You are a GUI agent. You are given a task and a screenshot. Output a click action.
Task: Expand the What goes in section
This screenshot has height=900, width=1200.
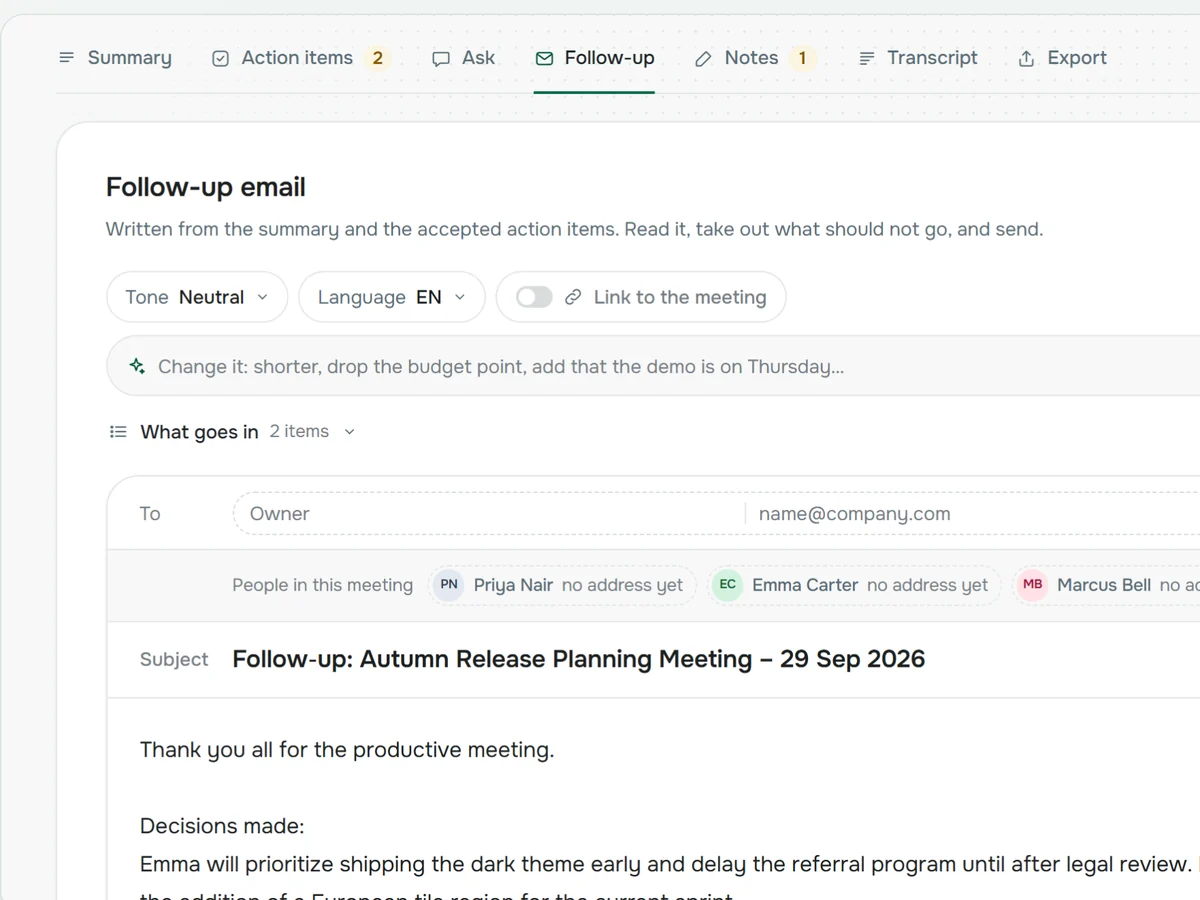tap(232, 432)
